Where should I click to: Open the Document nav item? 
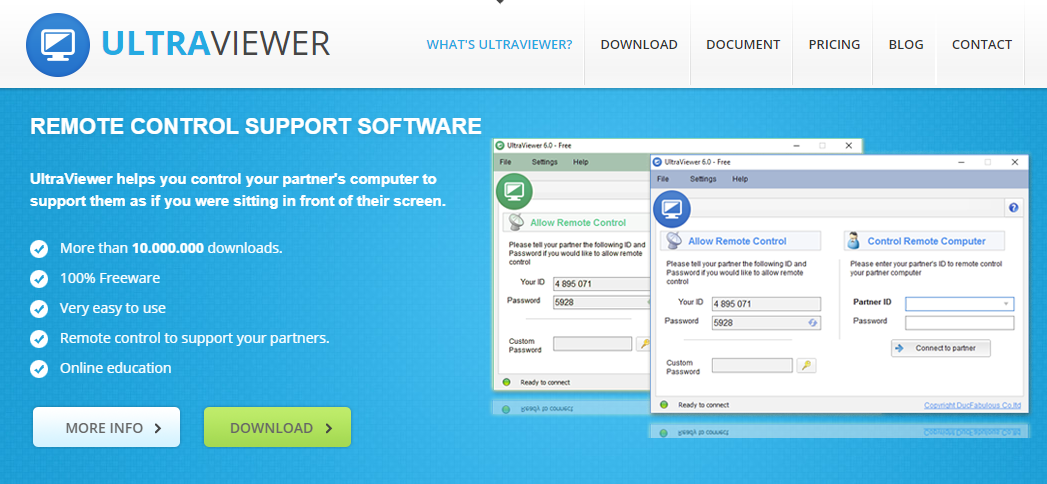point(743,45)
